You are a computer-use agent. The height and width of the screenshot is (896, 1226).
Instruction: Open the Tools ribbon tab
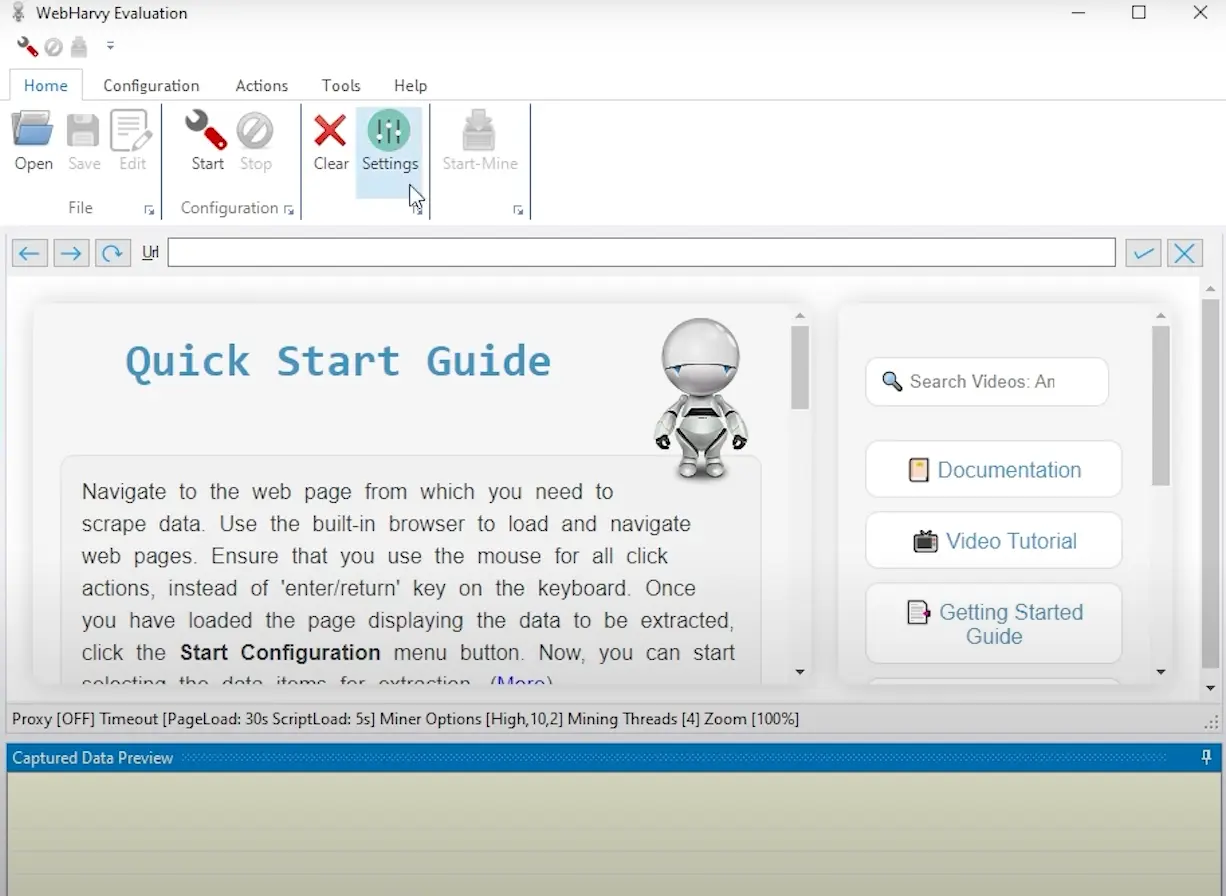pos(341,86)
